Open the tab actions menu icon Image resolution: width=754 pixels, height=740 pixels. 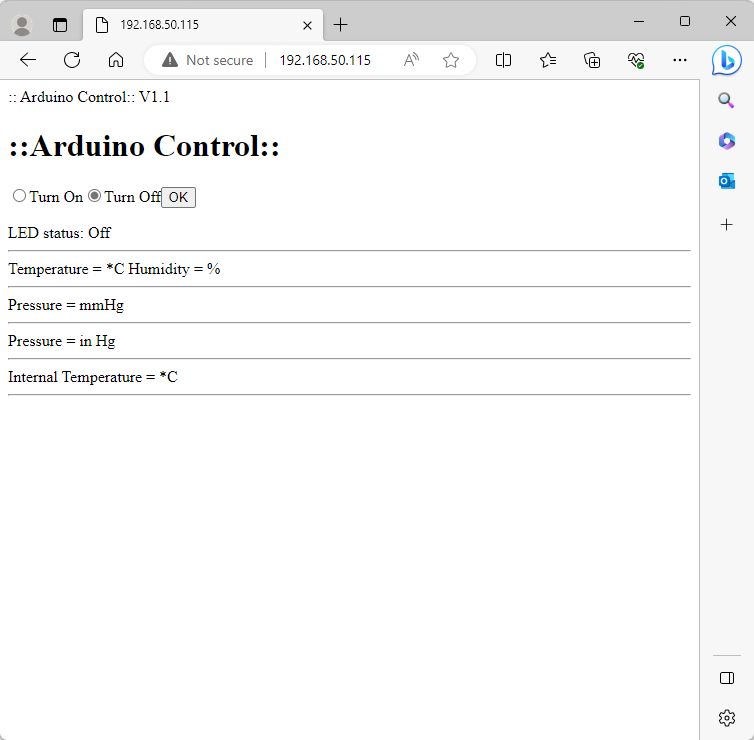(60, 25)
